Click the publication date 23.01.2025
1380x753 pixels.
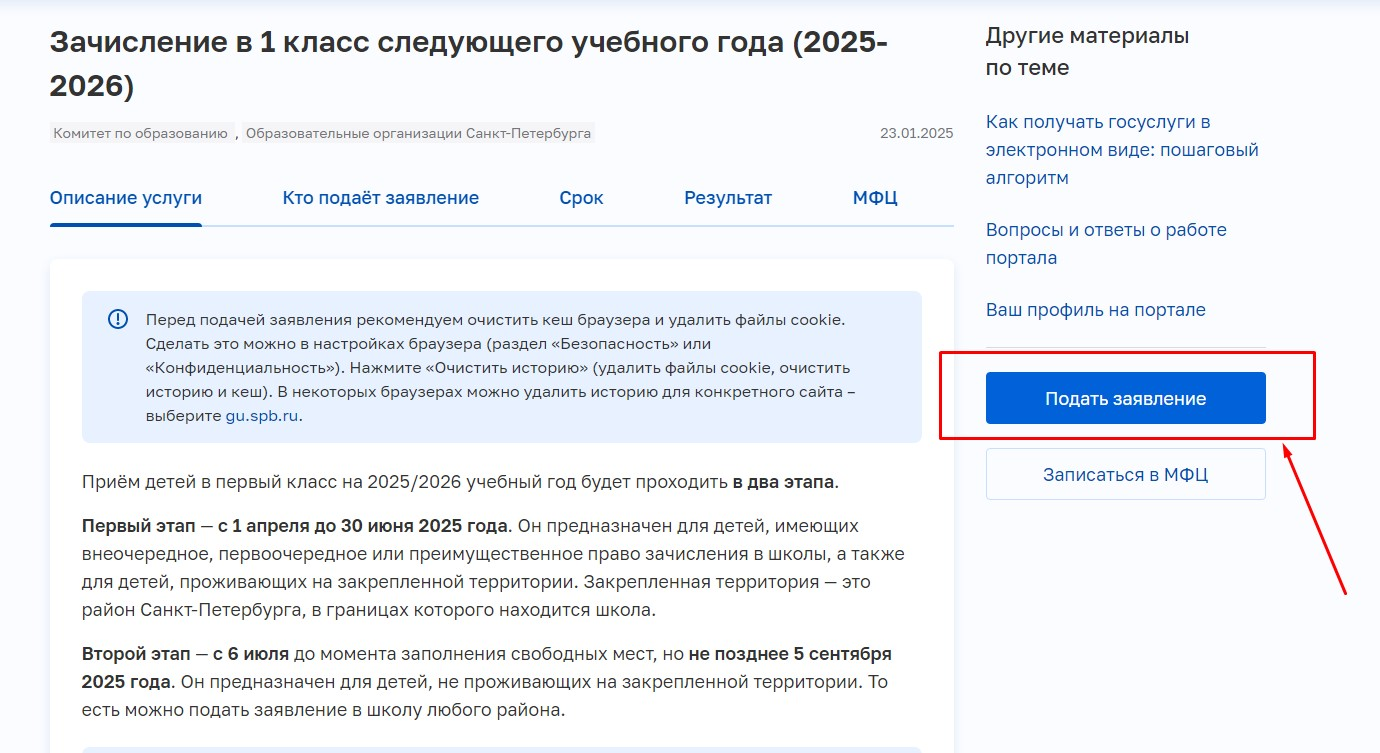(x=916, y=133)
